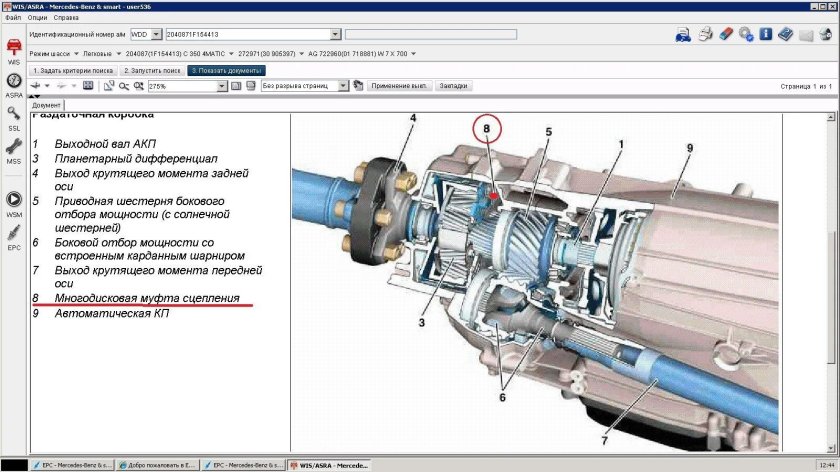Open the WSM module icon
The height and width of the screenshot is (472, 840).
14,201
